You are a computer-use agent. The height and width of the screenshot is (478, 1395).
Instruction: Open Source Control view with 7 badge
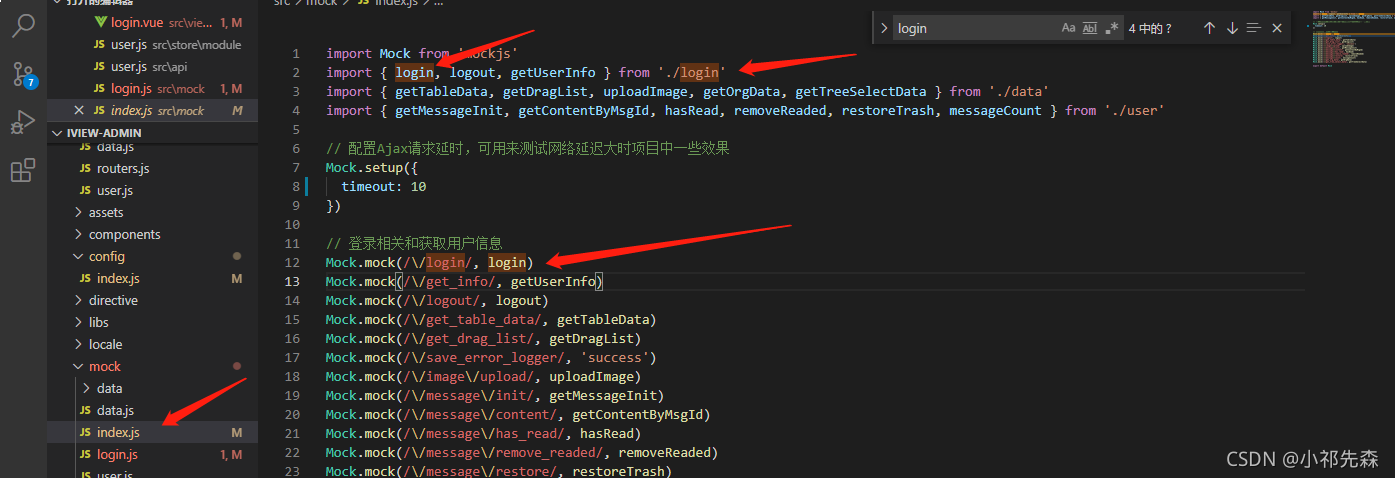(x=22, y=74)
